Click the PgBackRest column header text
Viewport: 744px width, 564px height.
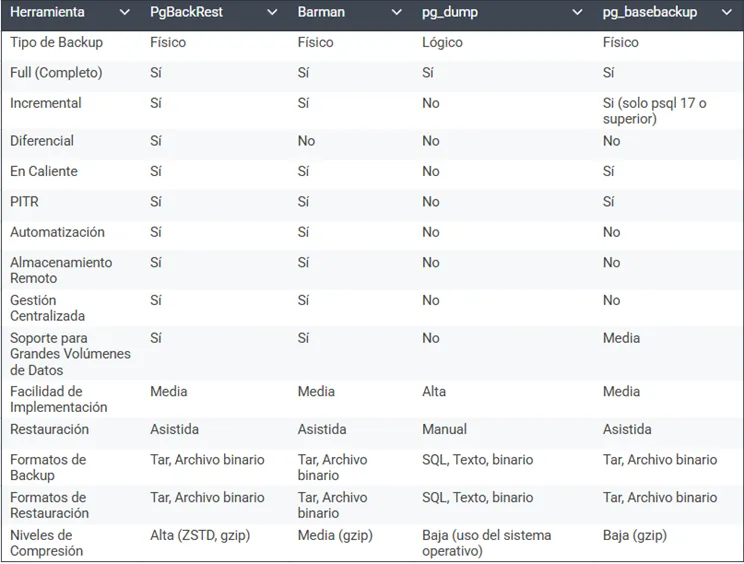coord(186,12)
